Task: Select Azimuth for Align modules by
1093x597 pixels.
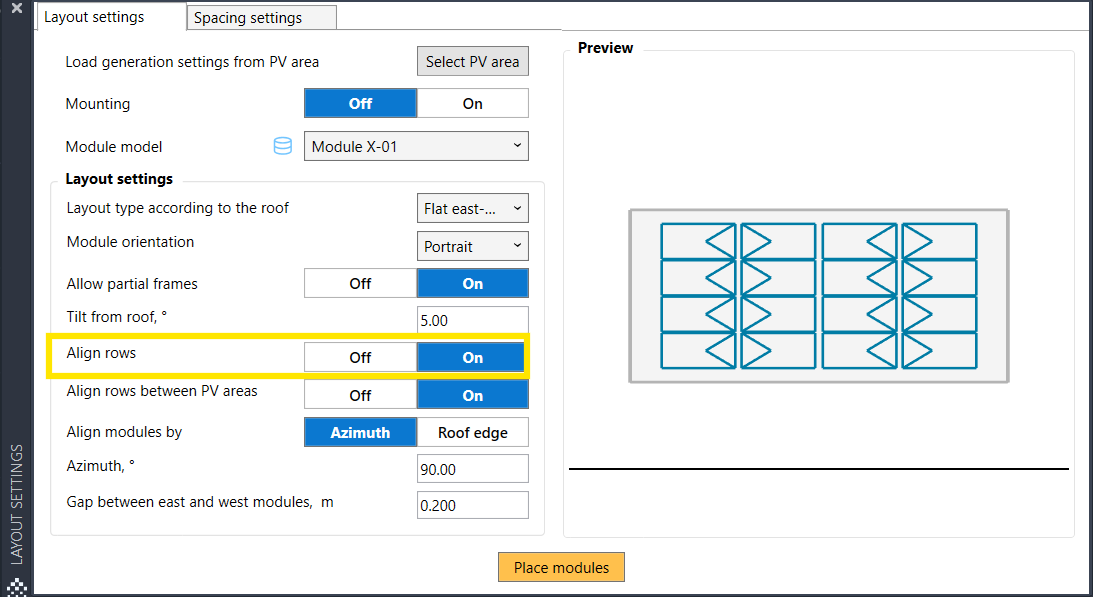Action: tap(360, 432)
